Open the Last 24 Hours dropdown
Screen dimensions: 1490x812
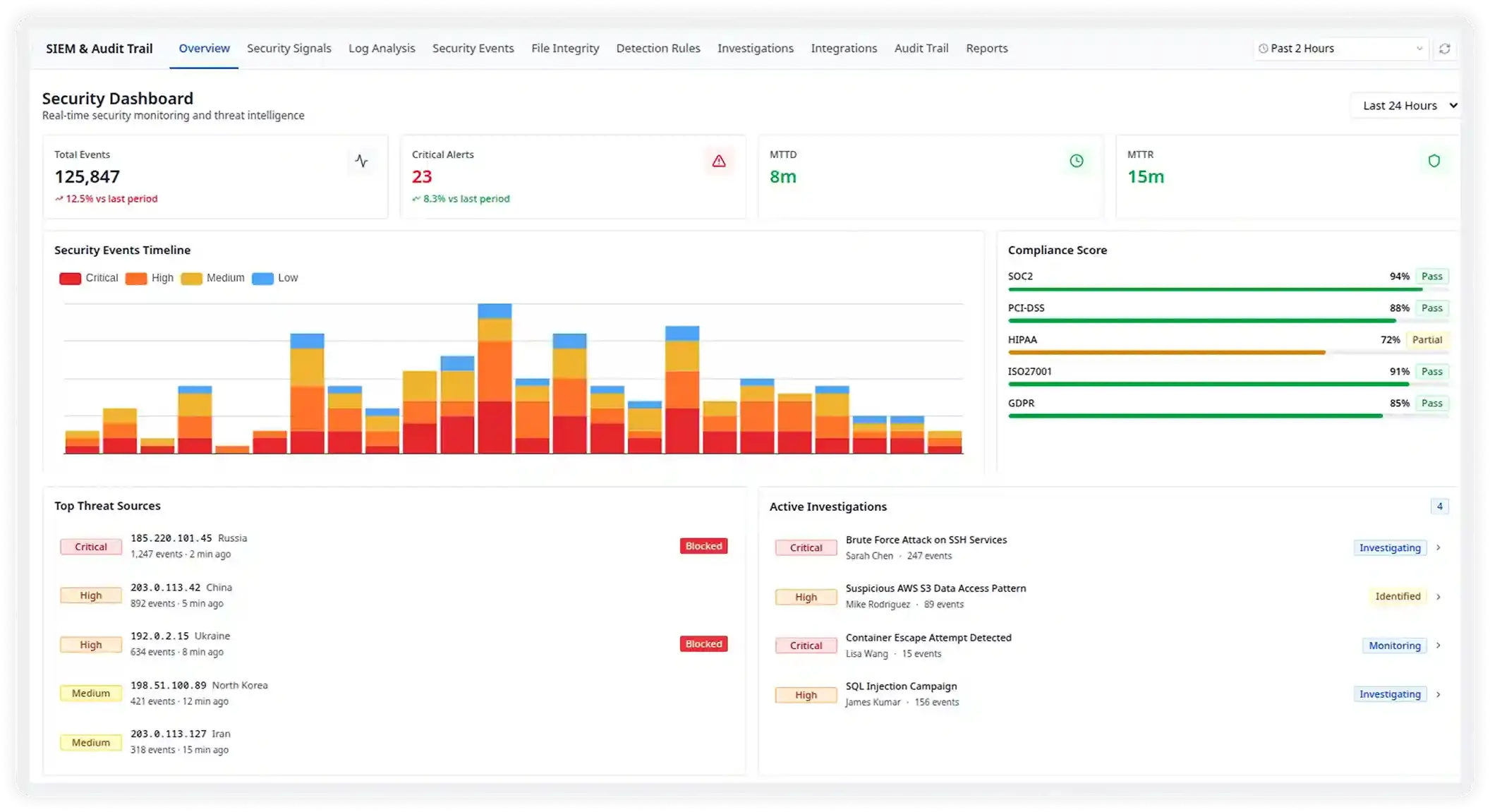tap(1405, 105)
